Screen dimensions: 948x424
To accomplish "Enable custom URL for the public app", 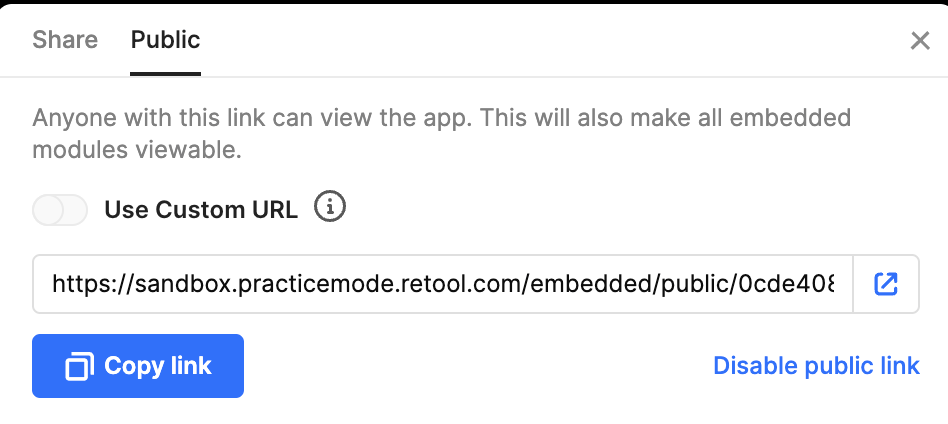I will click(60, 210).
